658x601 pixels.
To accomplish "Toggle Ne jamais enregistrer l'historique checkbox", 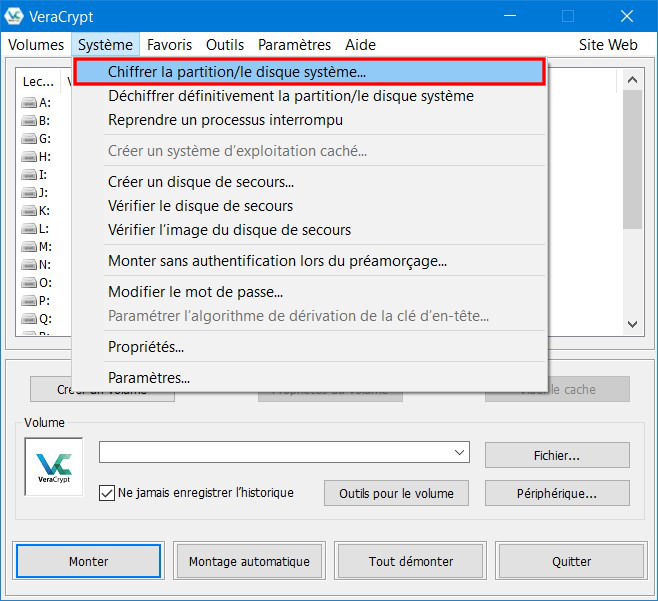I will click(x=107, y=493).
